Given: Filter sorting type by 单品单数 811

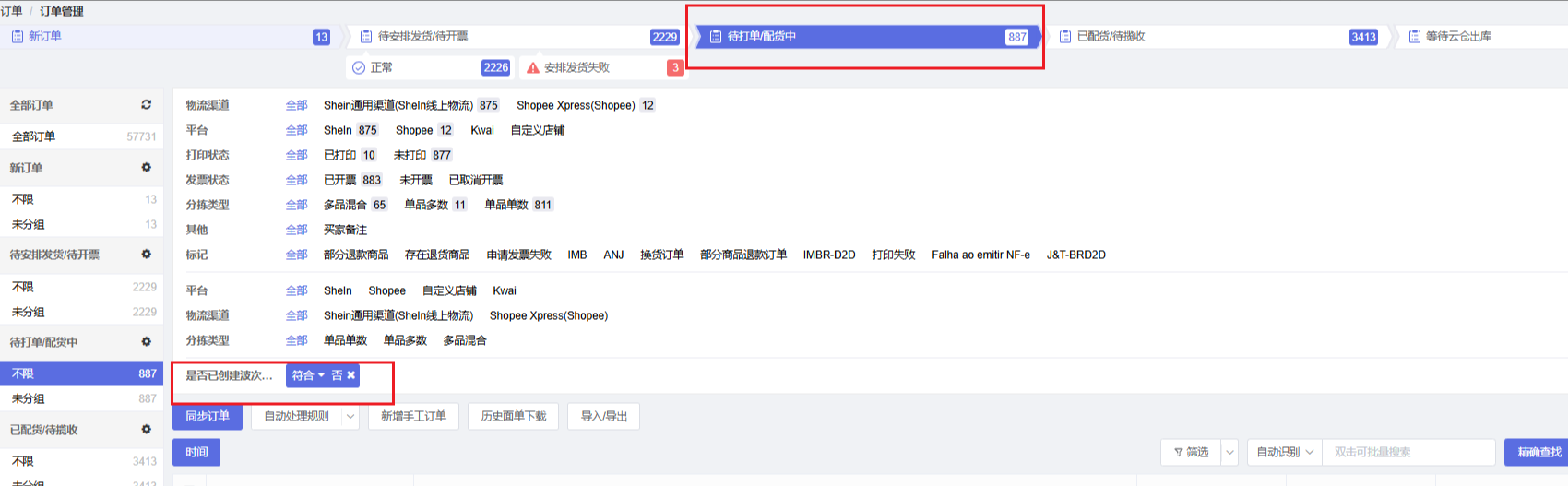Looking at the screenshot, I should [518, 205].
